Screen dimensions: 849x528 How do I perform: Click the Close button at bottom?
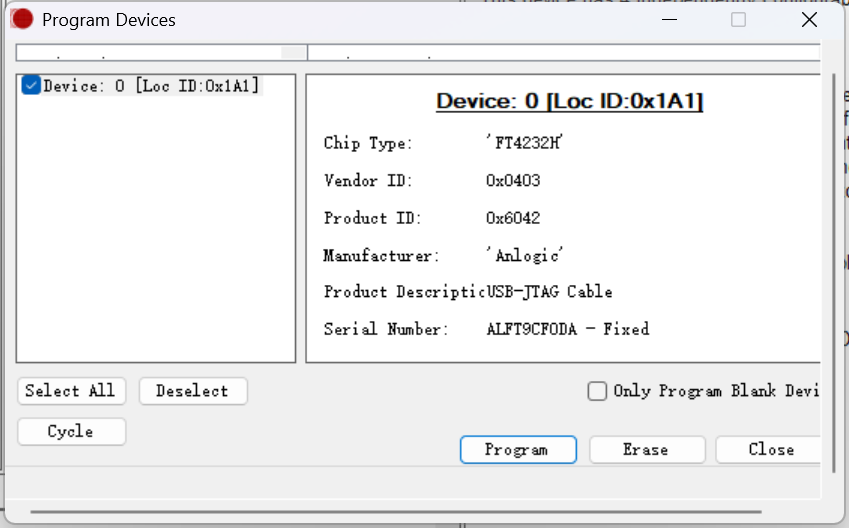[769, 449]
